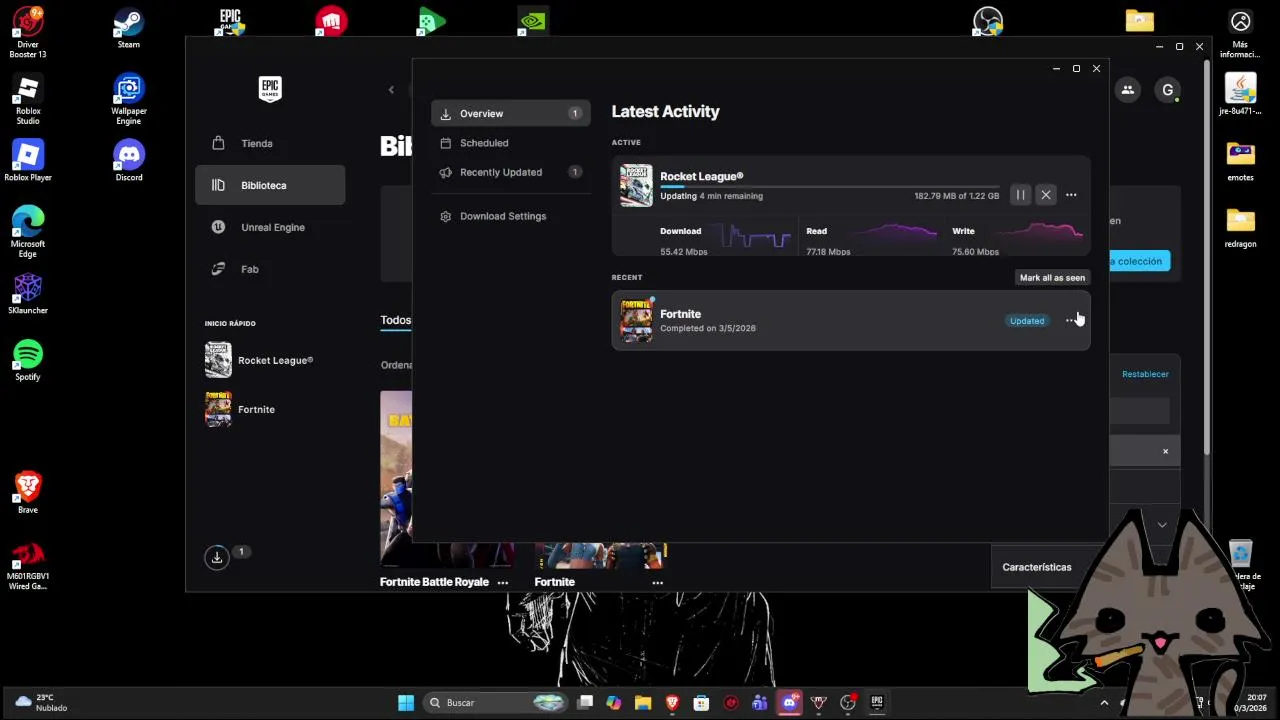The width and height of the screenshot is (1280, 720).
Task: Open Driver Booster 13 desktop icon
Action: 28,31
